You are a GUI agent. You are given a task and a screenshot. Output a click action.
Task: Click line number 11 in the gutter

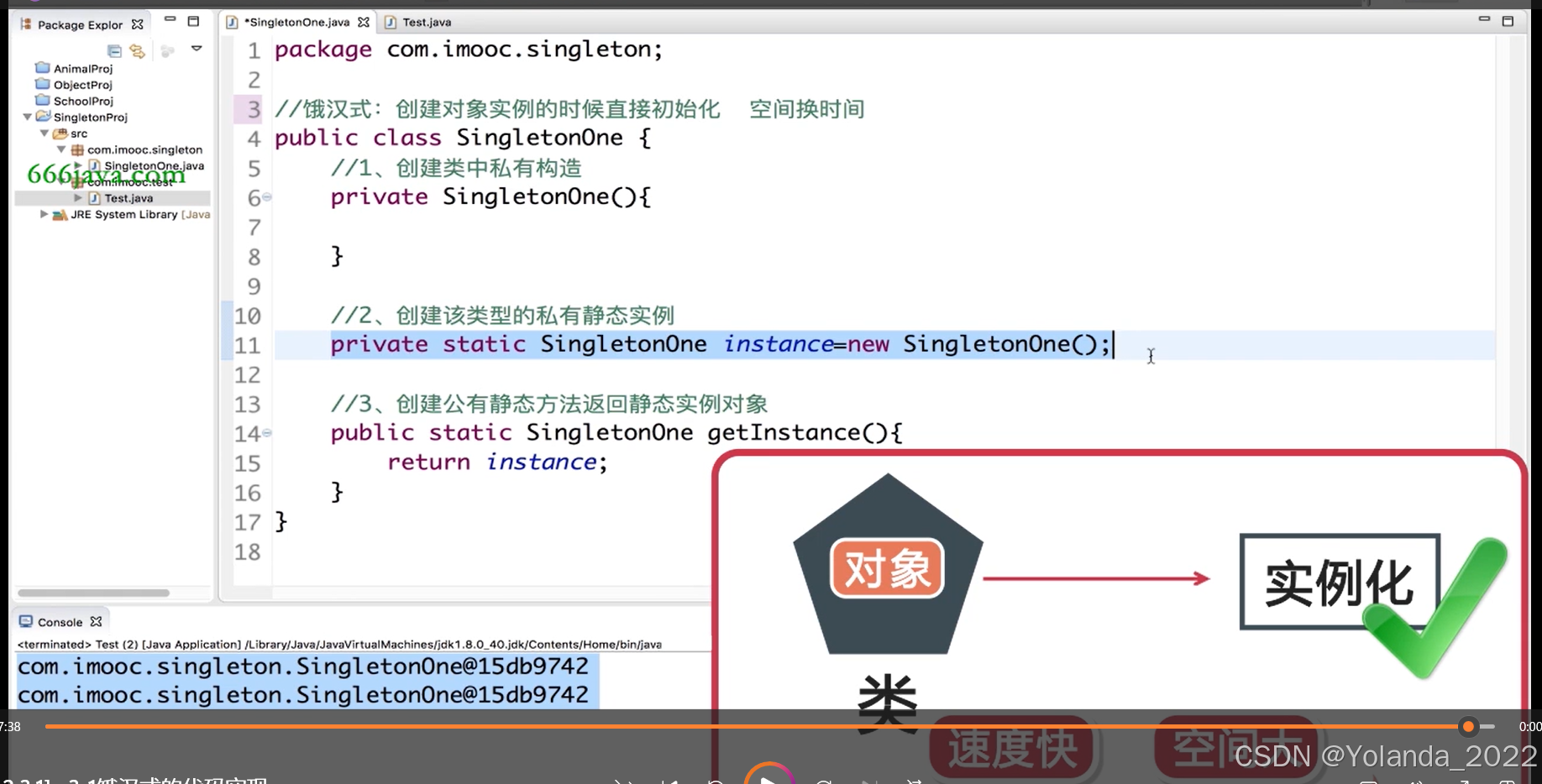click(x=247, y=345)
